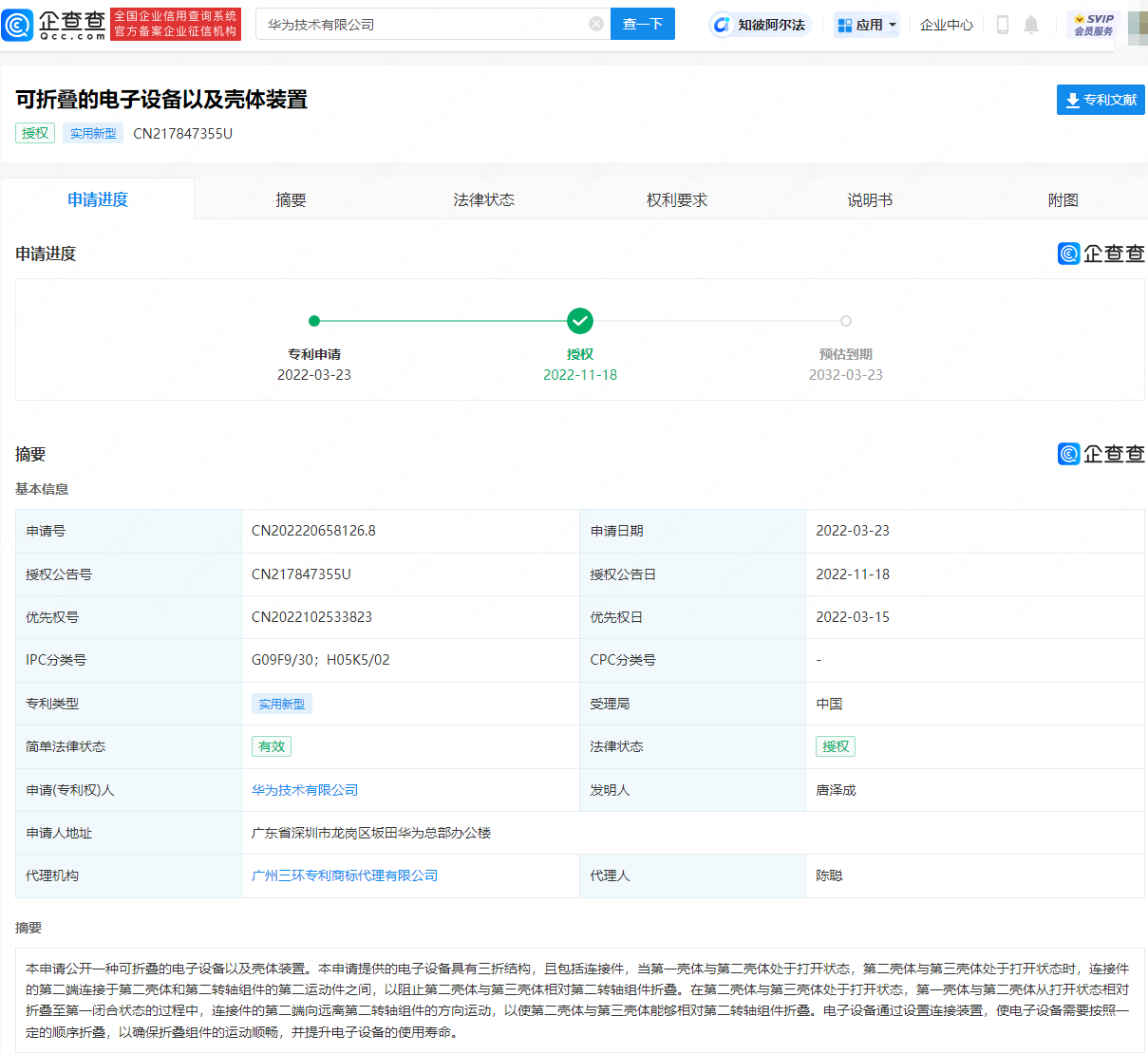This screenshot has width=1148, height=1054.
Task: Click the patent number CN217847355U under title
Action: (183, 134)
